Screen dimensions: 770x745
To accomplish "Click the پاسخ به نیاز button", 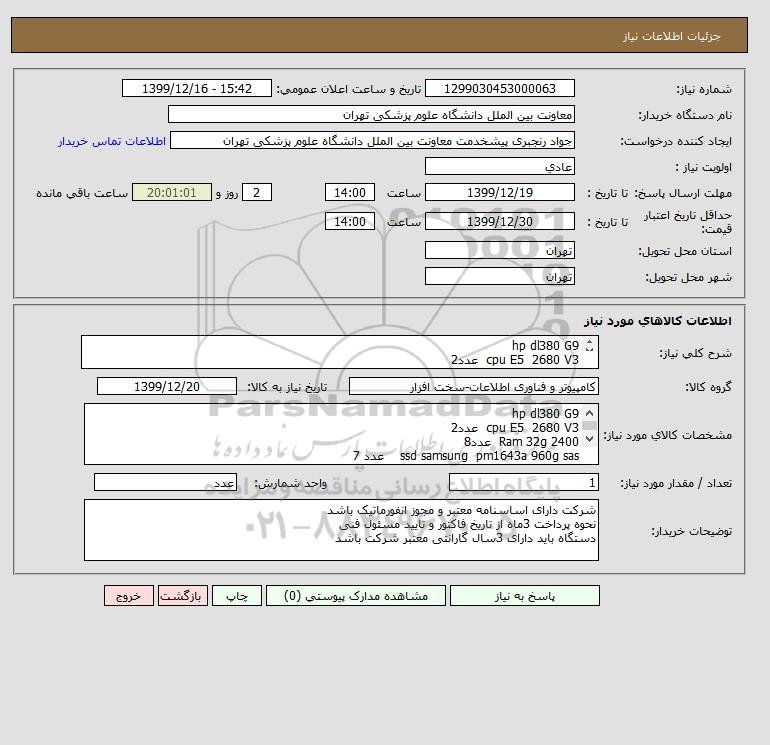I will click(x=524, y=596).
